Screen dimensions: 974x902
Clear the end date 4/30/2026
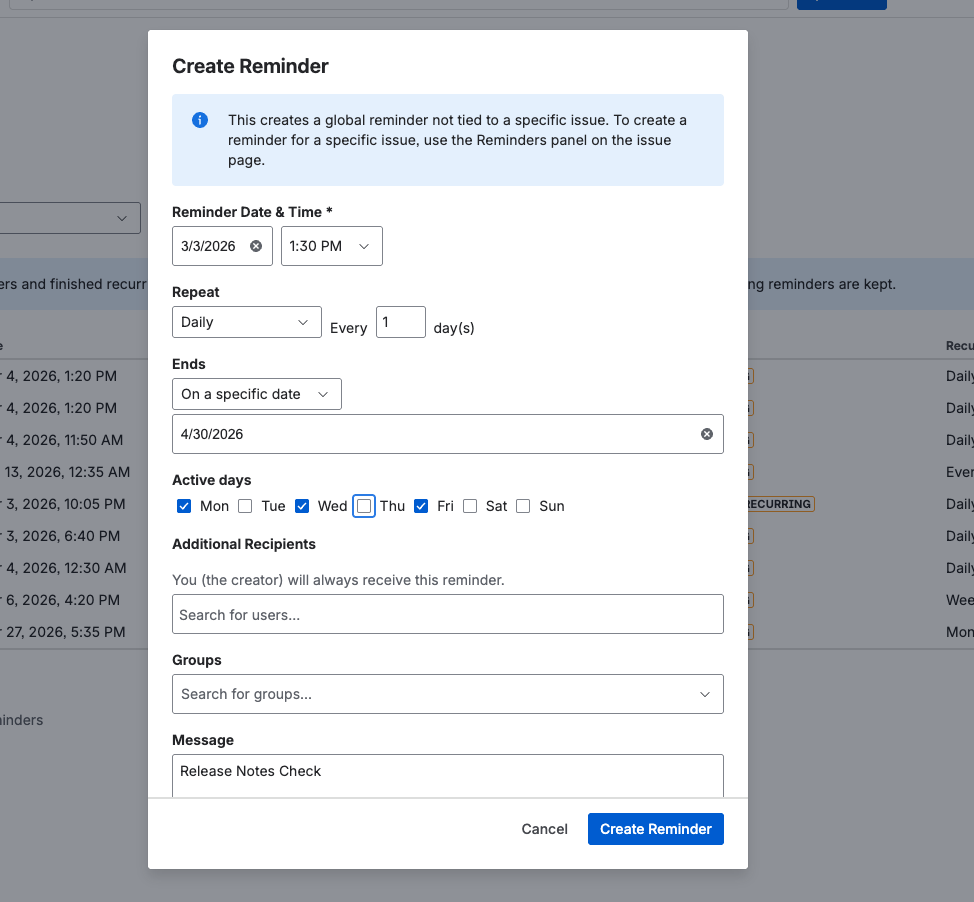pyautogui.click(x=707, y=434)
